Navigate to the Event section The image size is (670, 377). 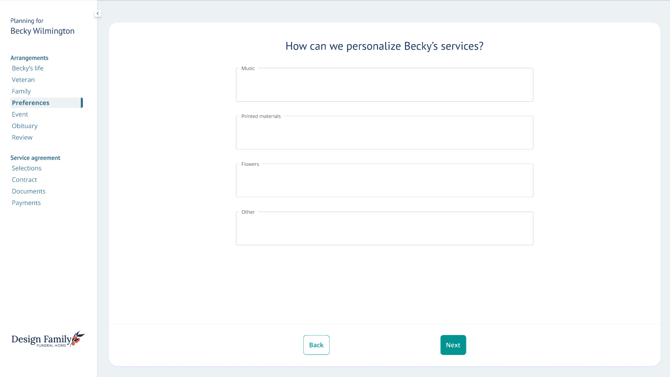point(20,115)
